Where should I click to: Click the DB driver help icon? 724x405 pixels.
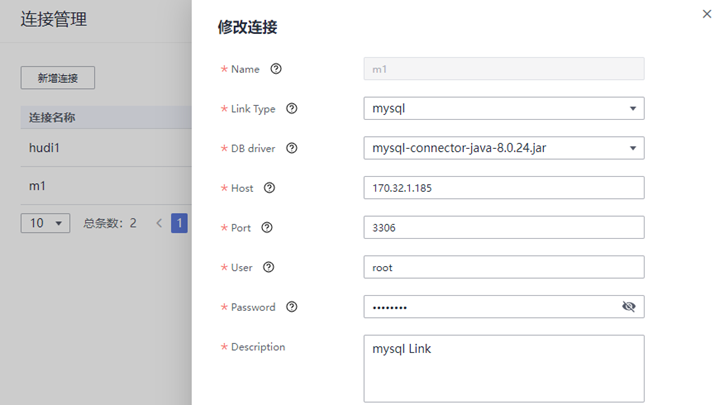pos(292,148)
